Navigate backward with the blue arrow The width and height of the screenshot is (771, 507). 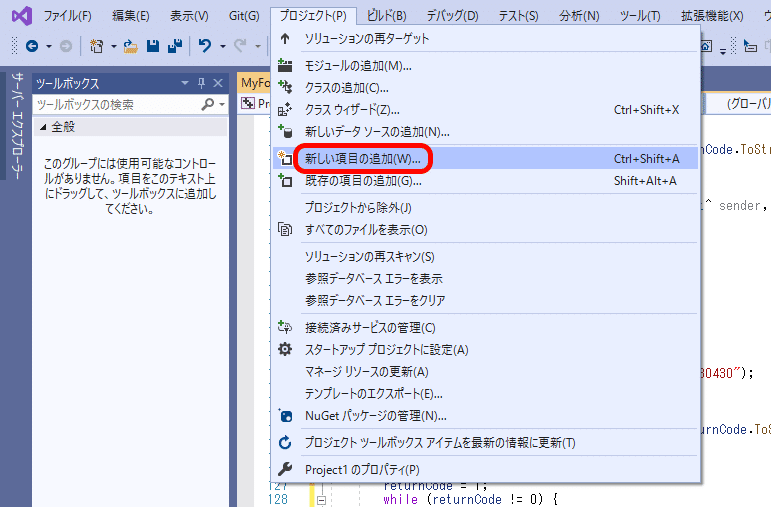coord(32,46)
